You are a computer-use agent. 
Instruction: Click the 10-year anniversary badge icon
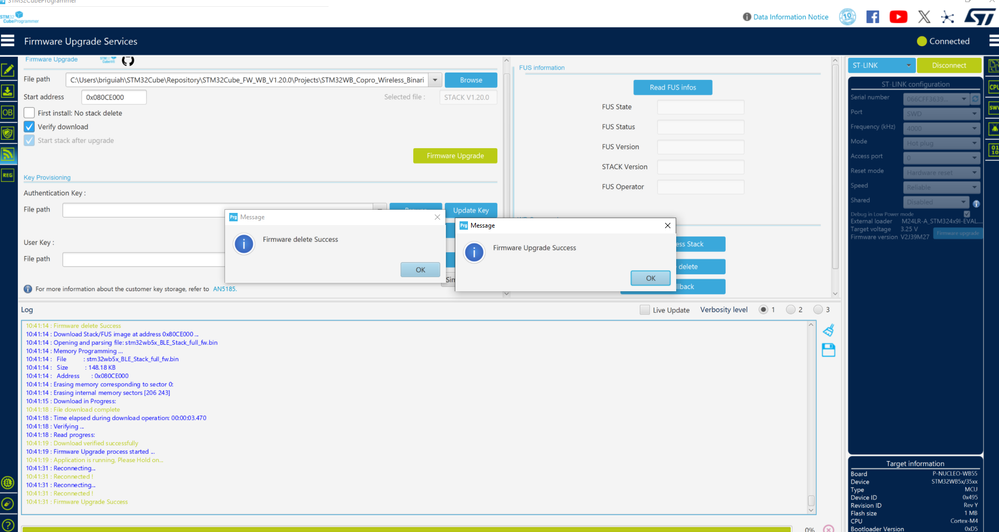(x=847, y=17)
